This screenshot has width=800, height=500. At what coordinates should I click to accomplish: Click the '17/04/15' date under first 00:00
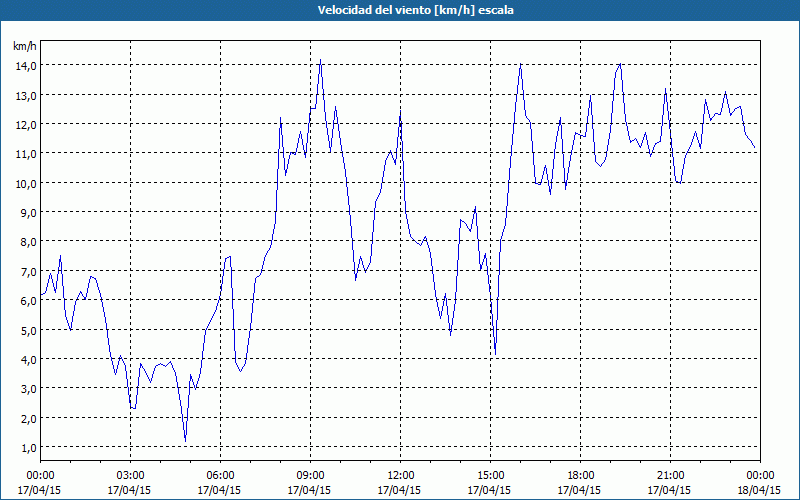click(x=40, y=490)
